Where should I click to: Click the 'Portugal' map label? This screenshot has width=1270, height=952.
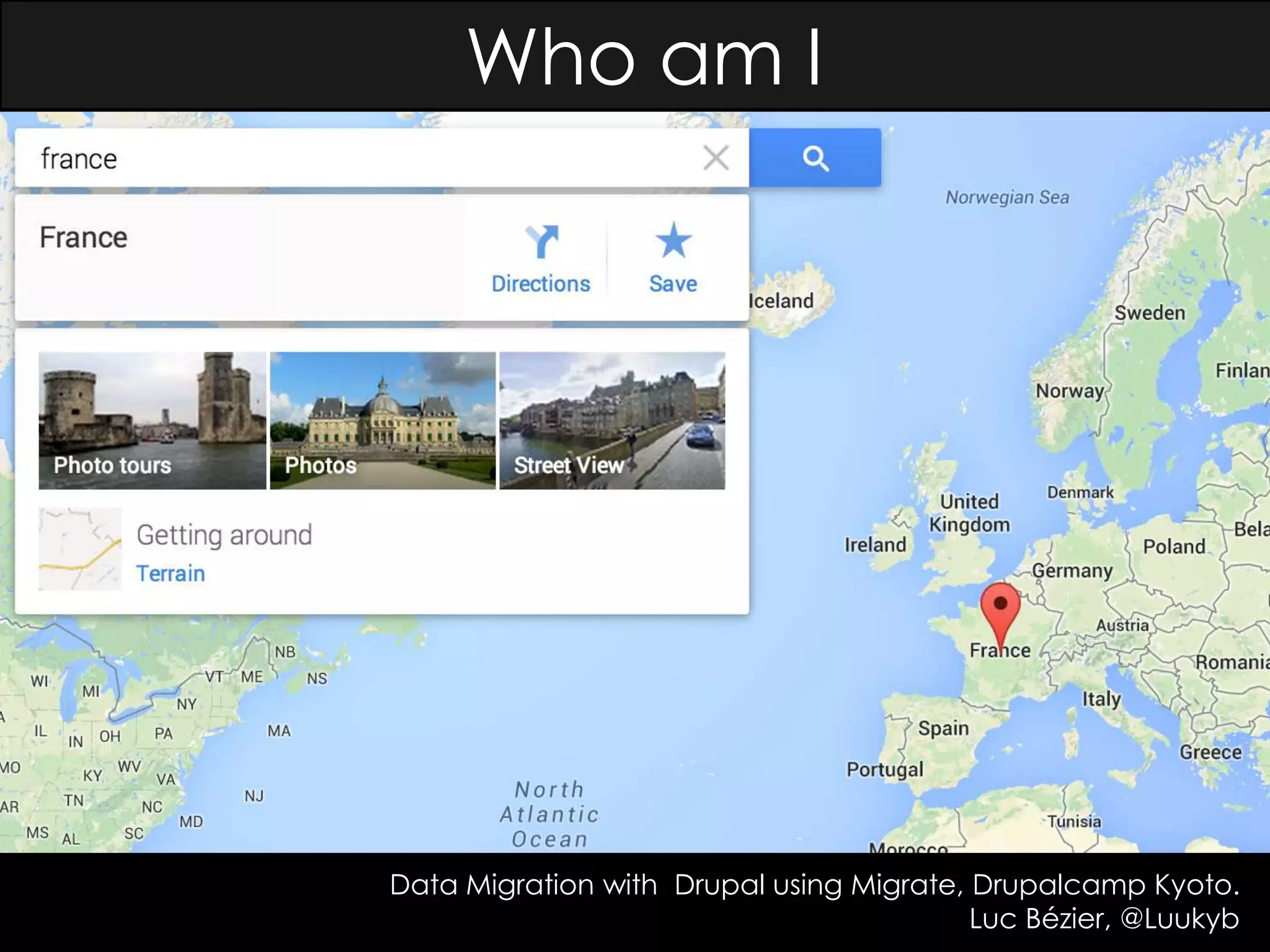pos(885,770)
